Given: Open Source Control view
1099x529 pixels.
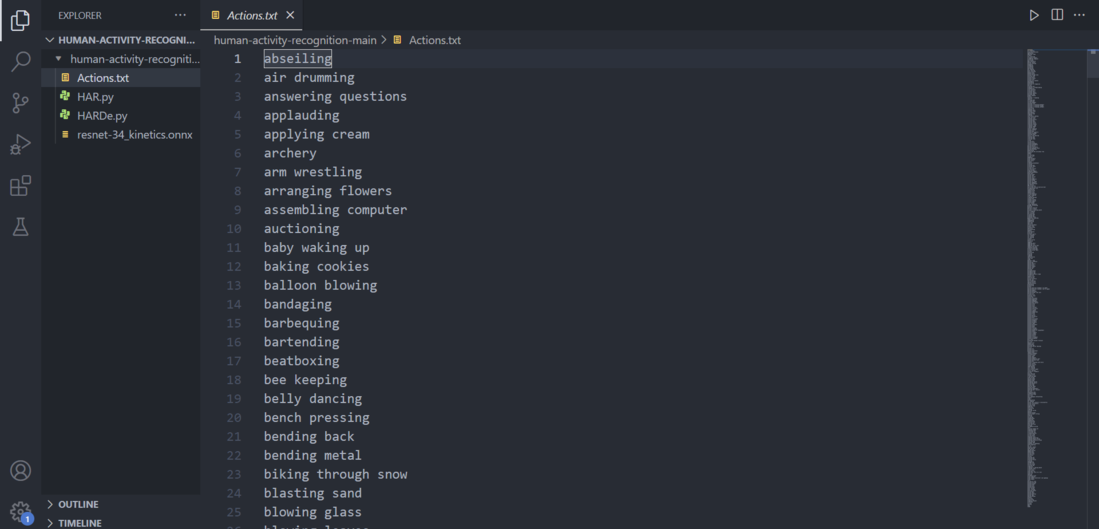Looking at the screenshot, I should pyautogui.click(x=20, y=103).
